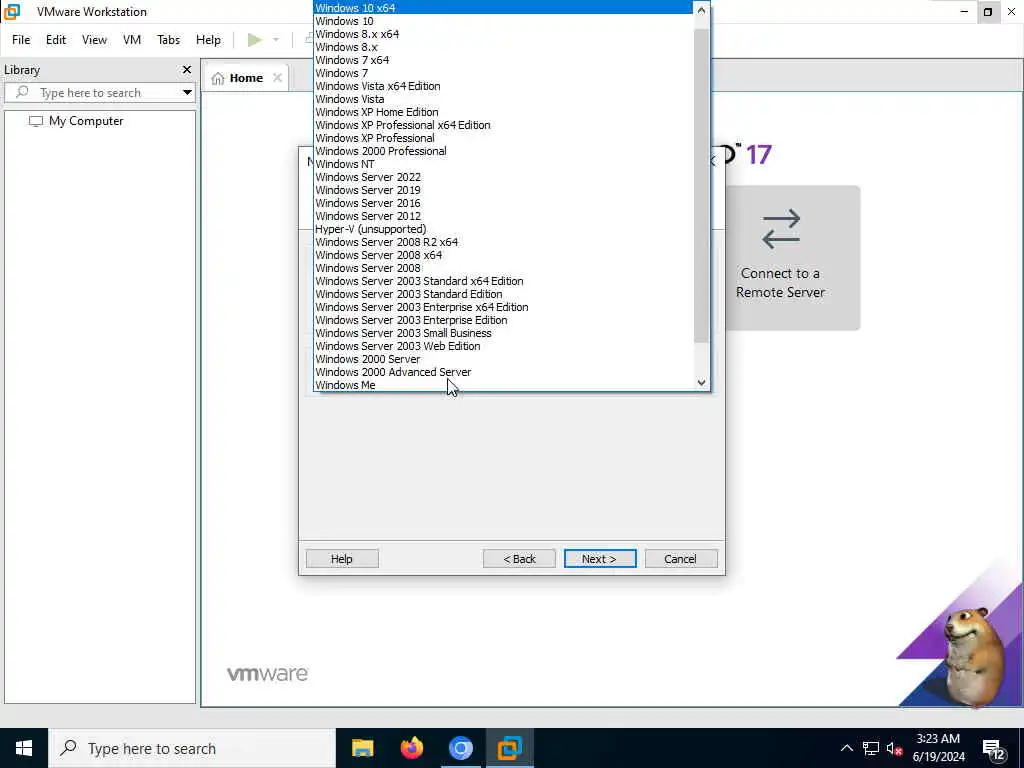Choose Windows 7 x64 from the list
The image size is (1024, 768).
click(x=503, y=60)
